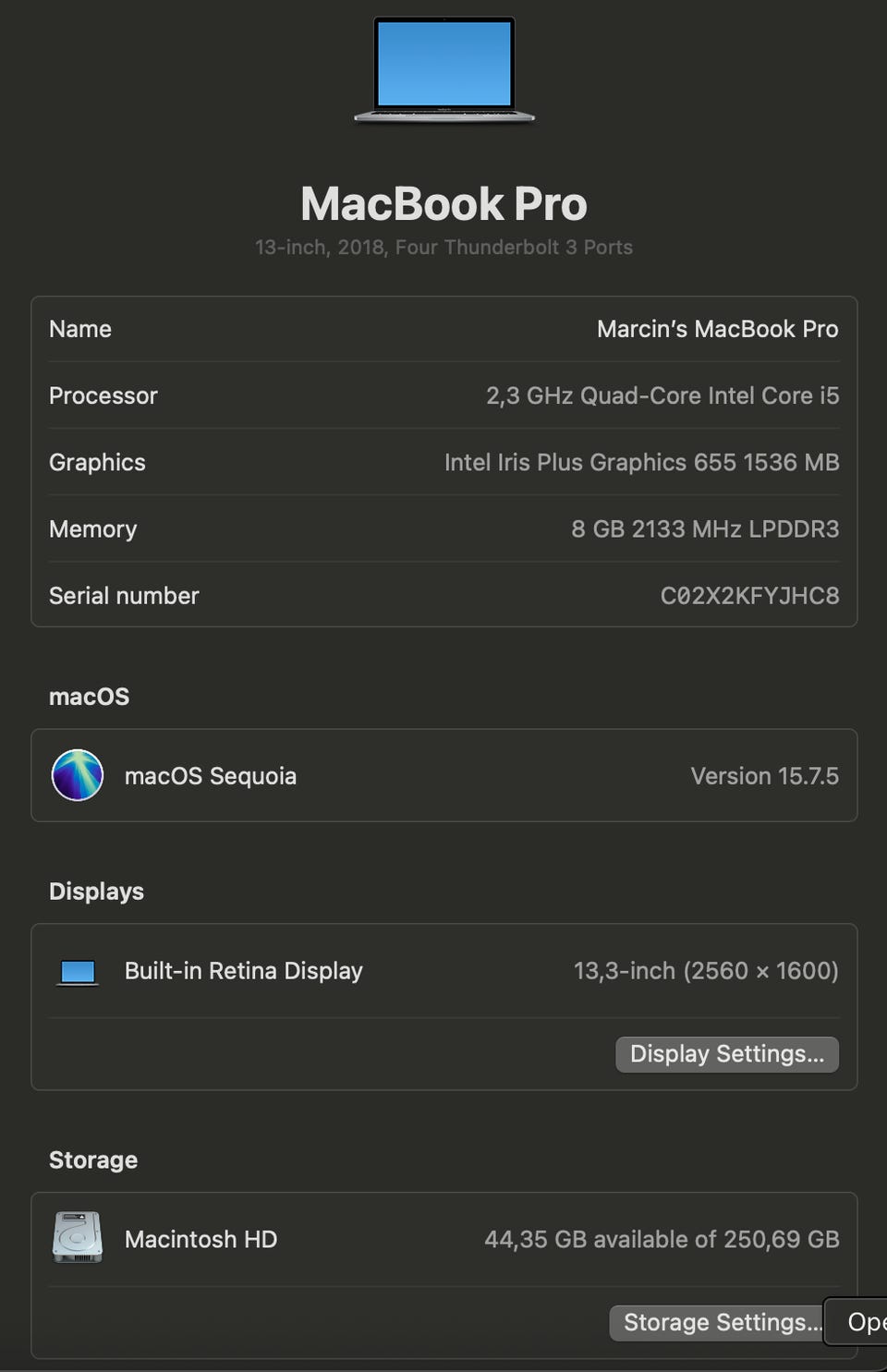This screenshot has width=887, height=1372.
Task: Click the macOS Sequoia label
Action: point(211,775)
